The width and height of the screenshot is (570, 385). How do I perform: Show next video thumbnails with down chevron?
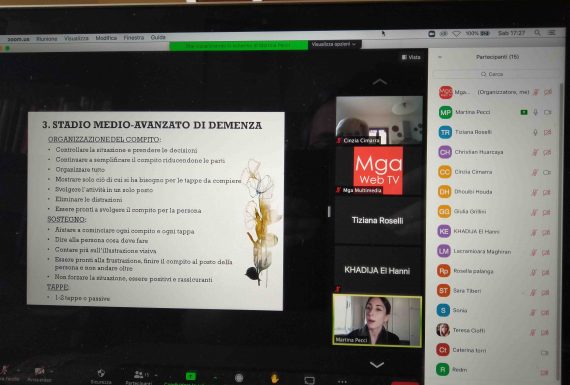(377, 364)
